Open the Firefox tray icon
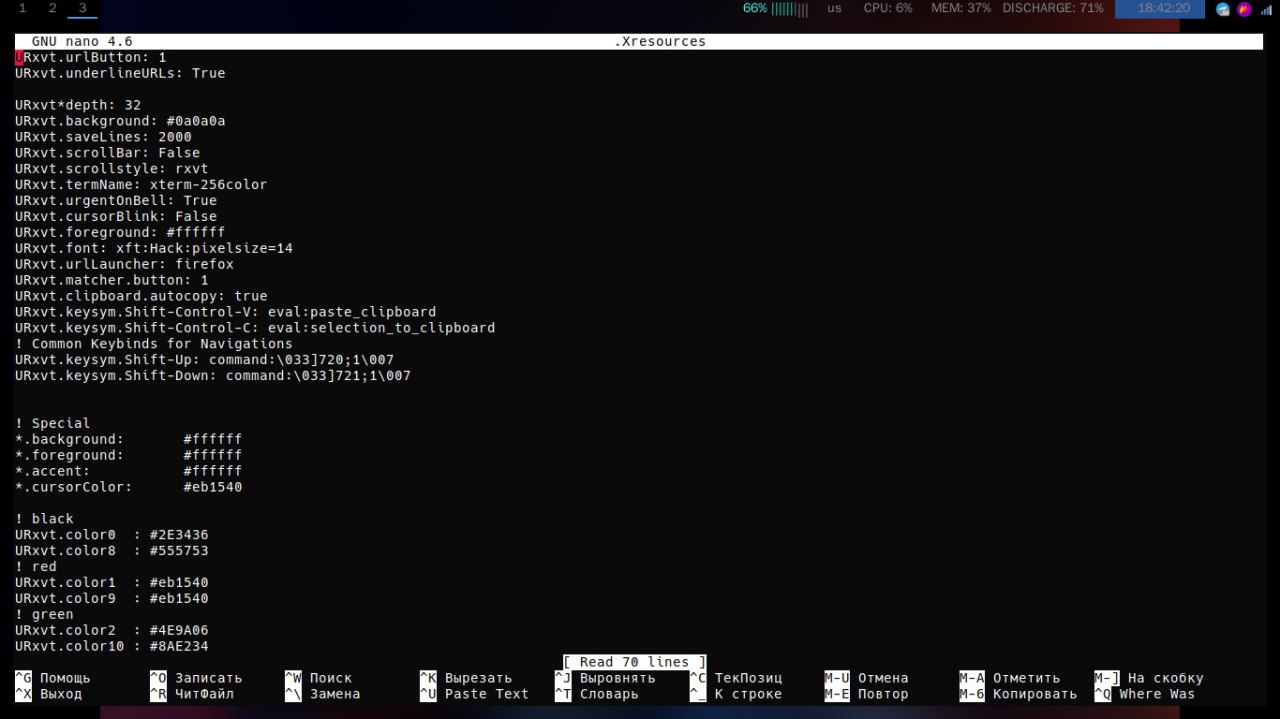The height and width of the screenshot is (719, 1280). pos(1244,9)
